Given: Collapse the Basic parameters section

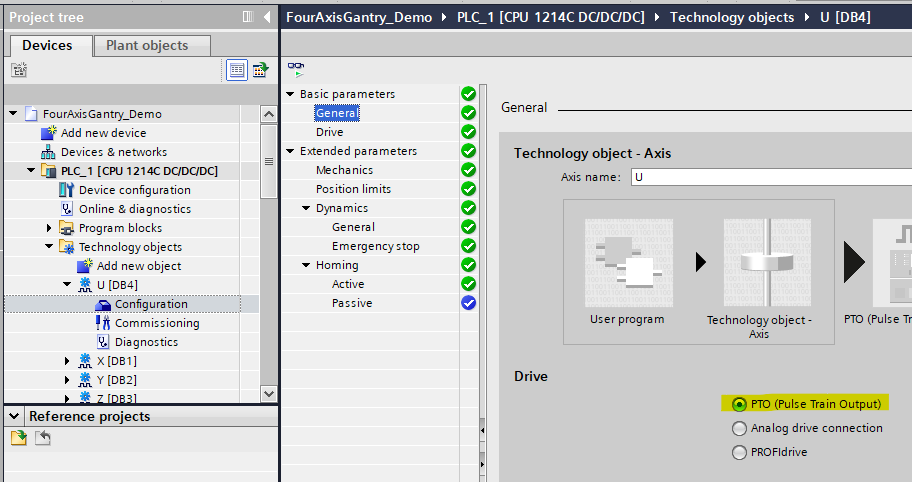Looking at the screenshot, I should 290,94.
